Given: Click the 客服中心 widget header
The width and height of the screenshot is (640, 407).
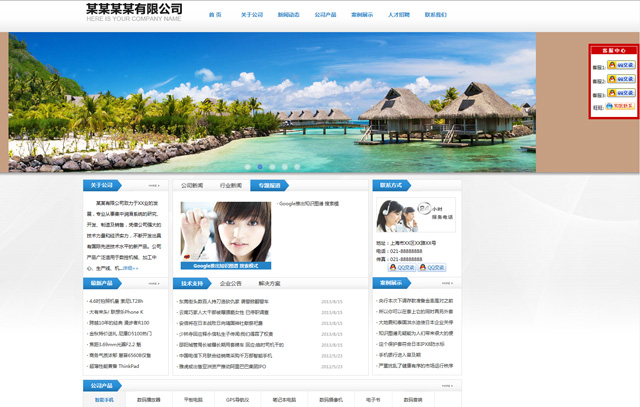Looking at the screenshot, I should point(614,51).
